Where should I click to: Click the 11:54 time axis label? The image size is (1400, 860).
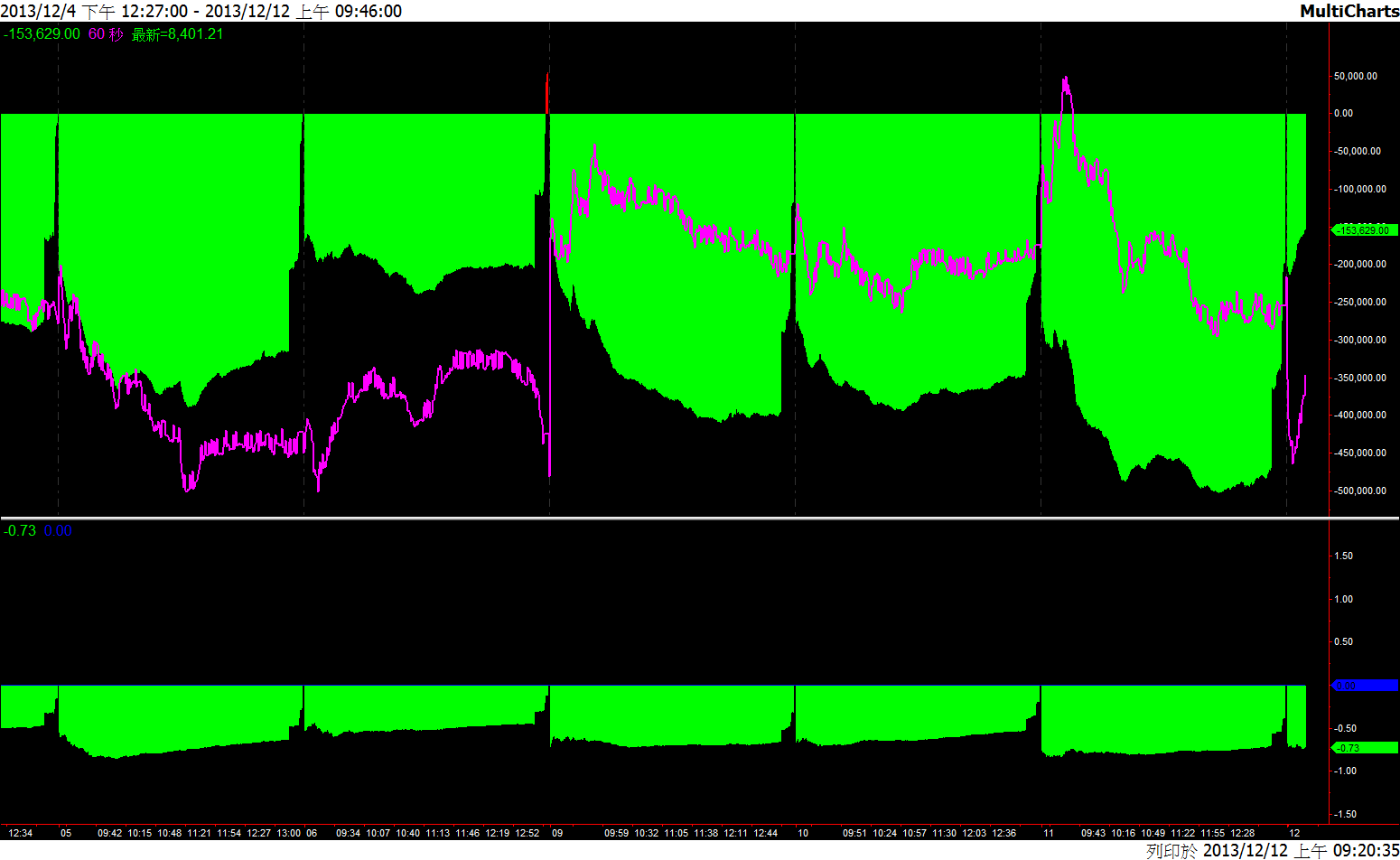(x=229, y=833)
